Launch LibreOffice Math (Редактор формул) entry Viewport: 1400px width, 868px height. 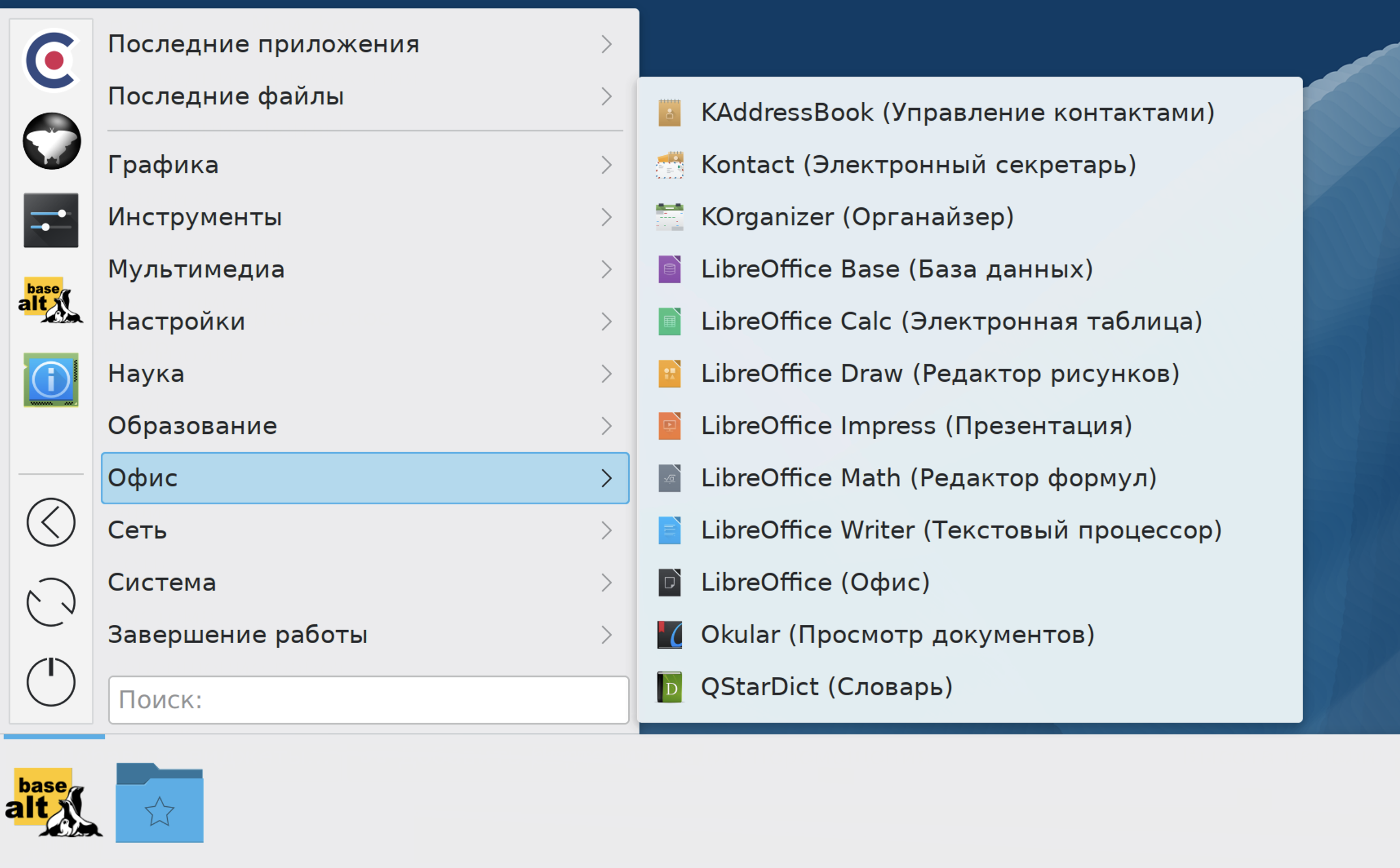970,478
